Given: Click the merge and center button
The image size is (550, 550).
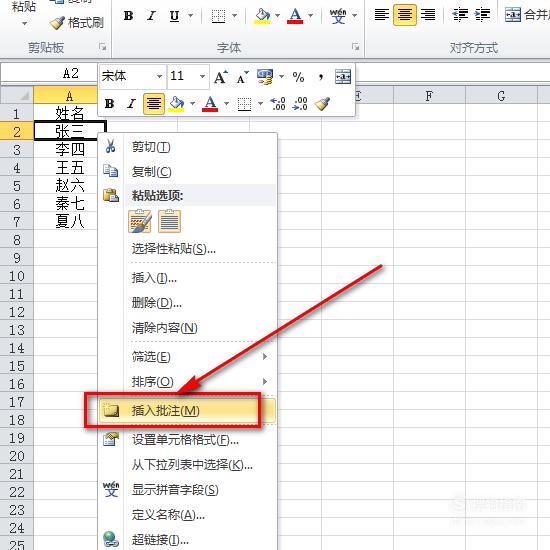Looking at the screenshot, I should tap(526, 15).
